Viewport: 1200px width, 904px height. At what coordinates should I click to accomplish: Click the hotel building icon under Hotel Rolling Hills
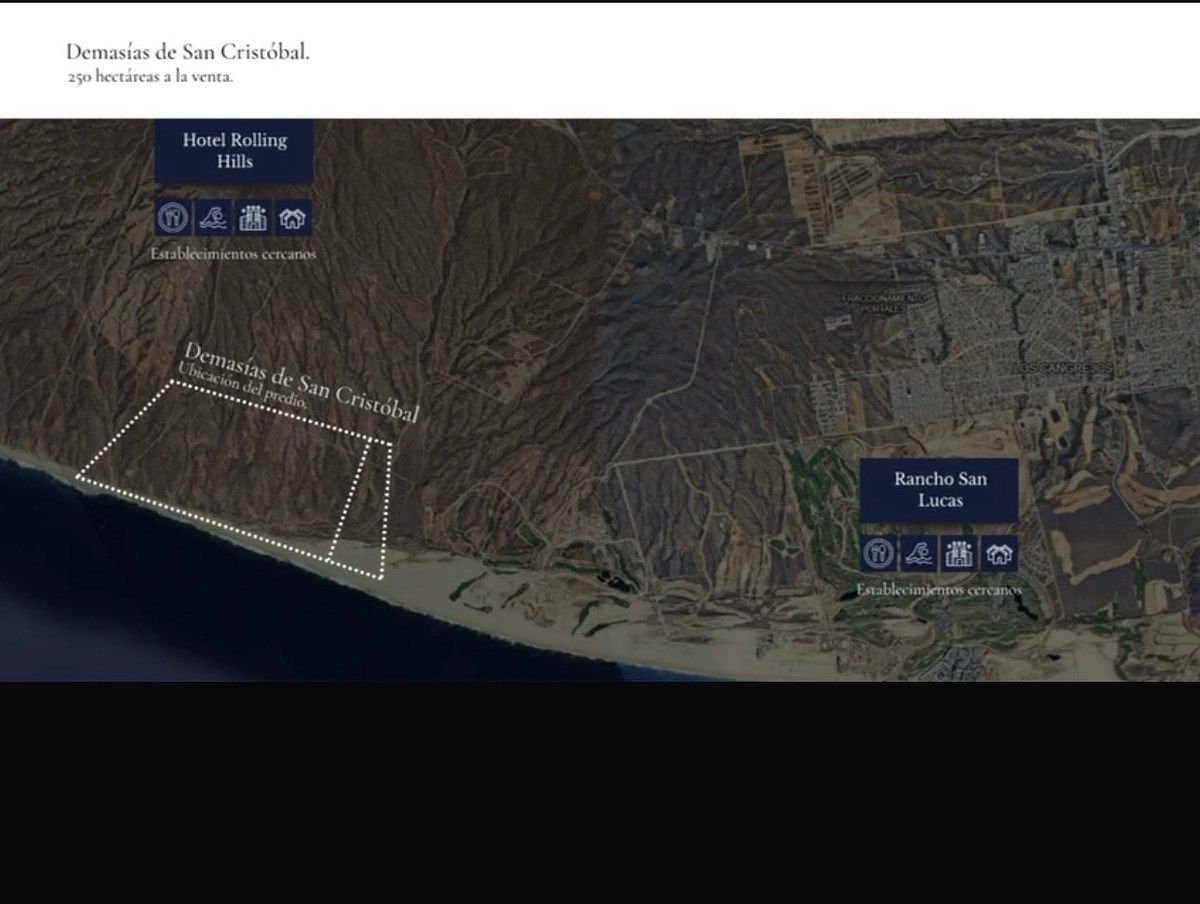[x=254, y=216]
